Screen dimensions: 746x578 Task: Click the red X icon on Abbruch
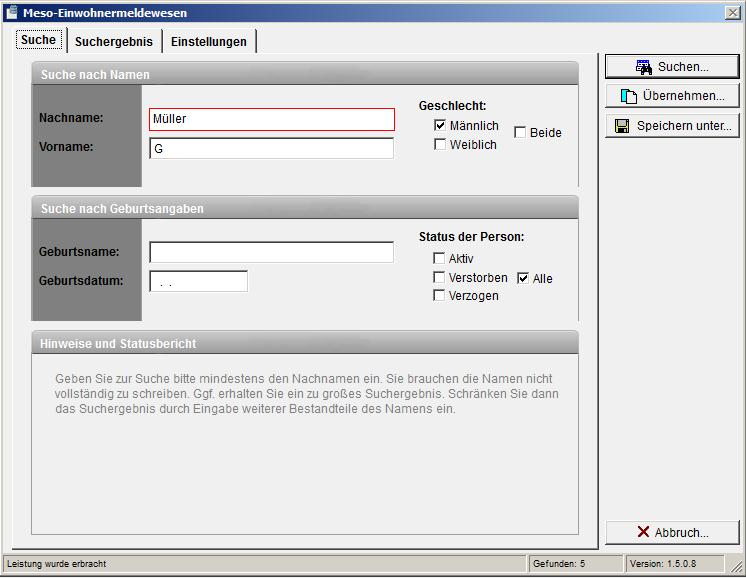643,532
